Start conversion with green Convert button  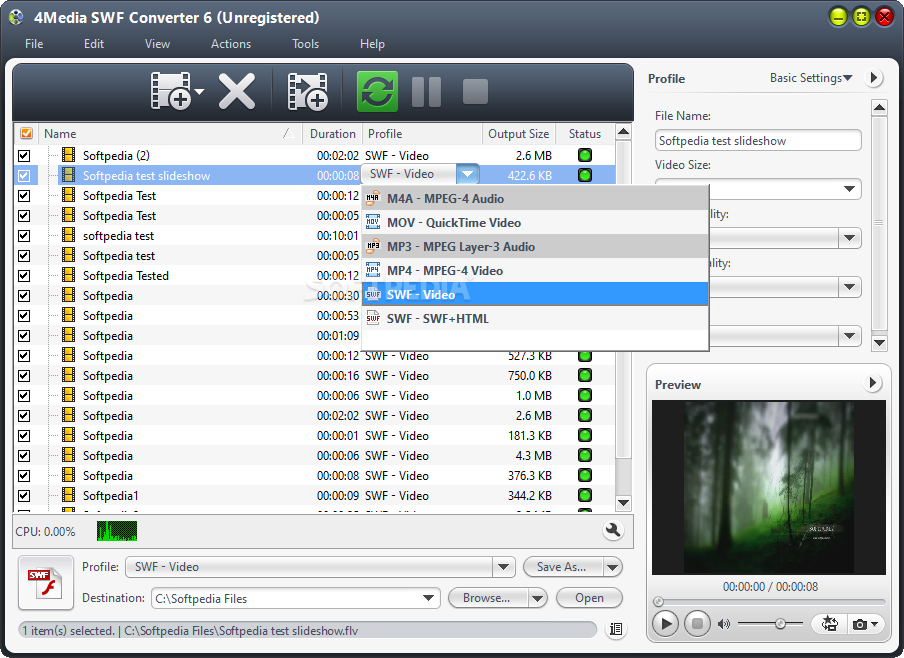coord(377,91)
